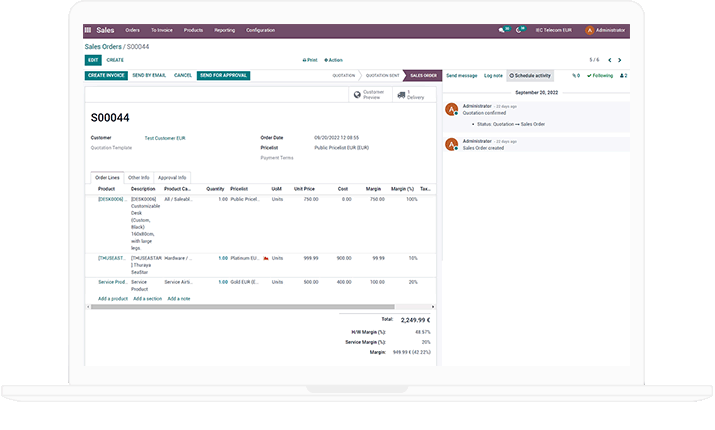Click the attachments paperclip icon

click(575, 75)
